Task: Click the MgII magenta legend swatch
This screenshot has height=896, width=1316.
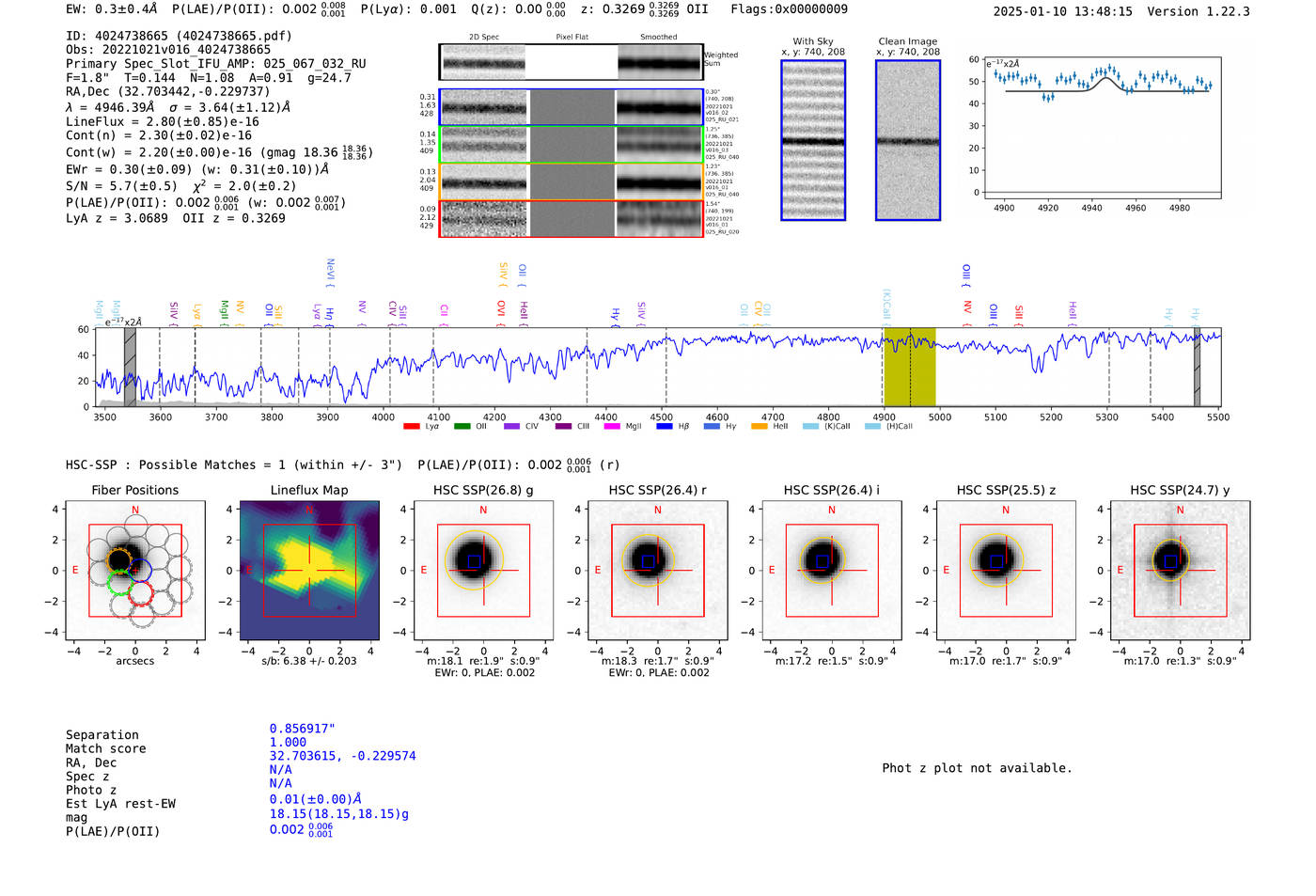Action: (612, 427)
